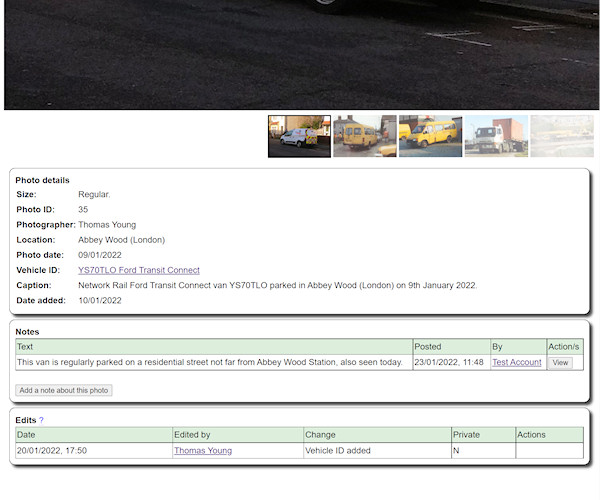Open the second thumbnail showing yellow van rear
This screenshot has height=500, width=600.
click(x=364, y=137)
